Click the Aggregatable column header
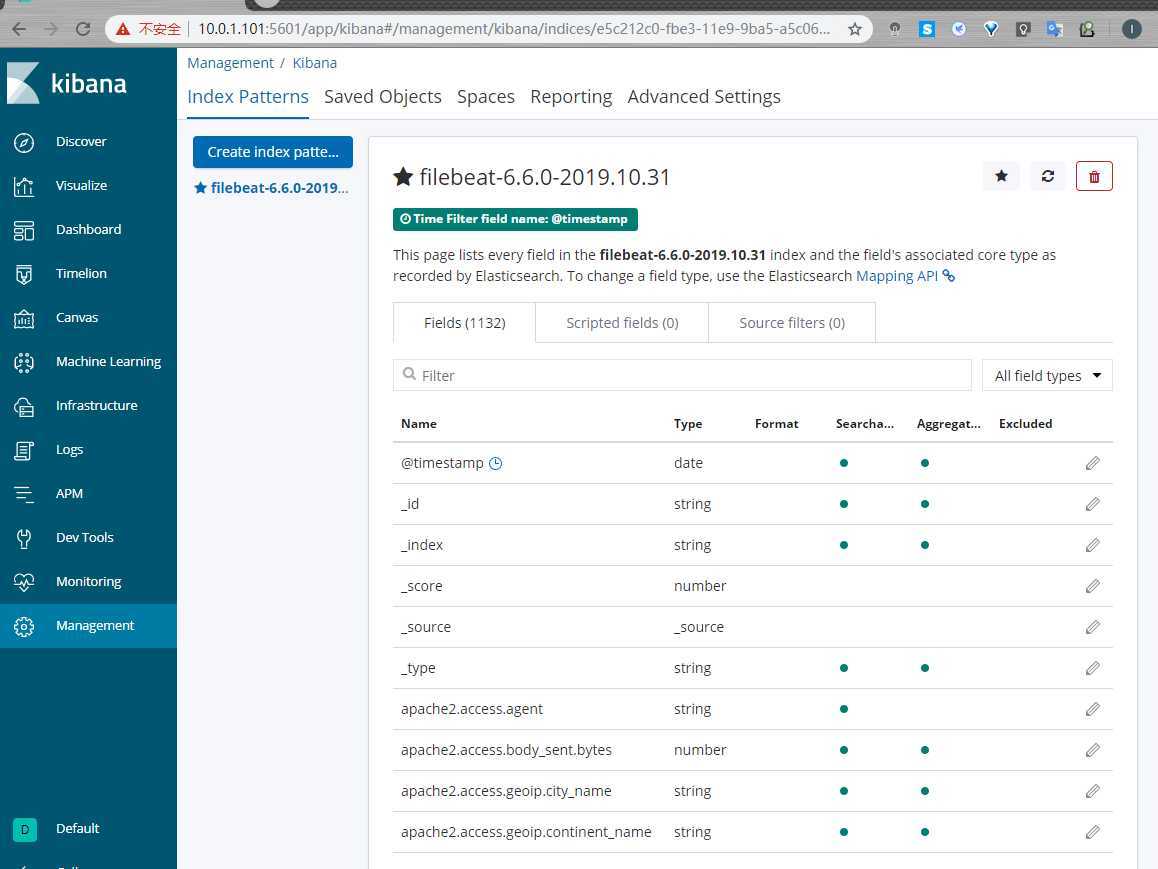 coord(948,424)
